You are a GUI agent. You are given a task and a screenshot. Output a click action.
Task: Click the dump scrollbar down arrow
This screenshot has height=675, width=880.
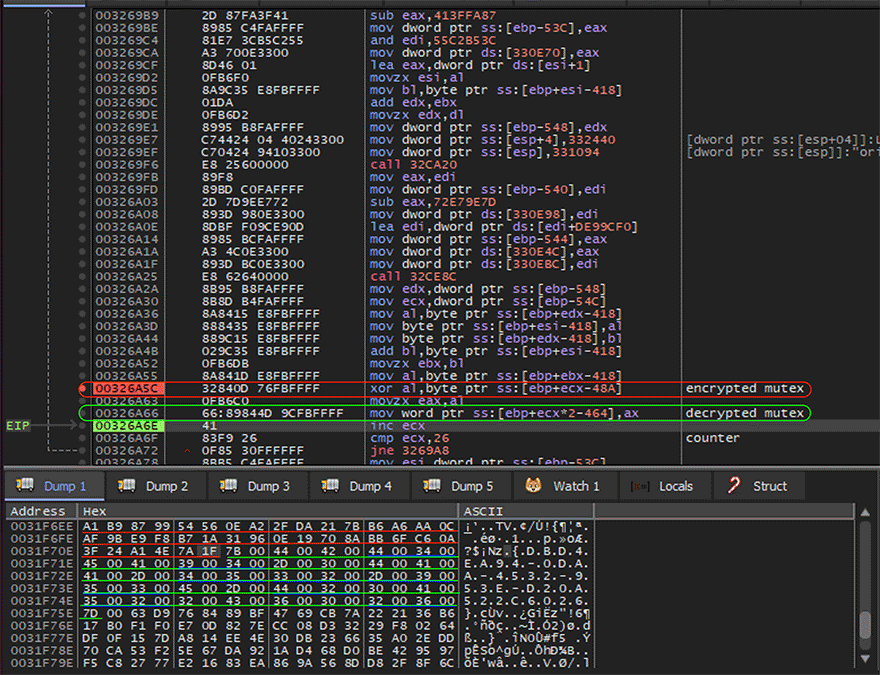click(x=865, y=659)
